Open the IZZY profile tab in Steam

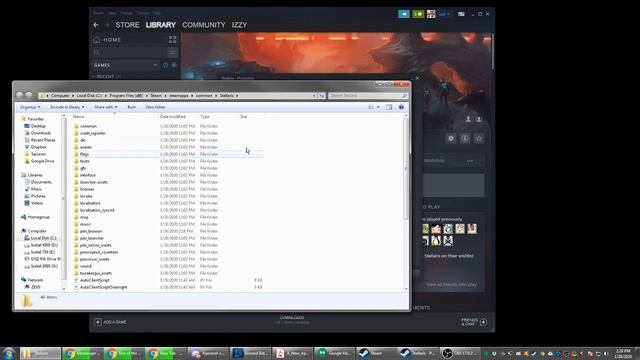[x=239, y=25]
